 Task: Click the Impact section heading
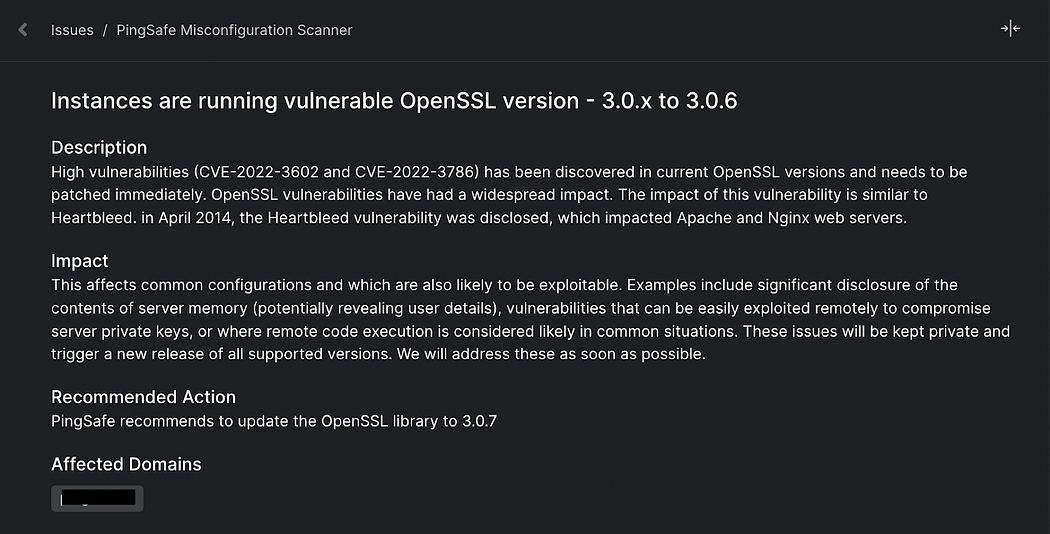tap(80, 261)
